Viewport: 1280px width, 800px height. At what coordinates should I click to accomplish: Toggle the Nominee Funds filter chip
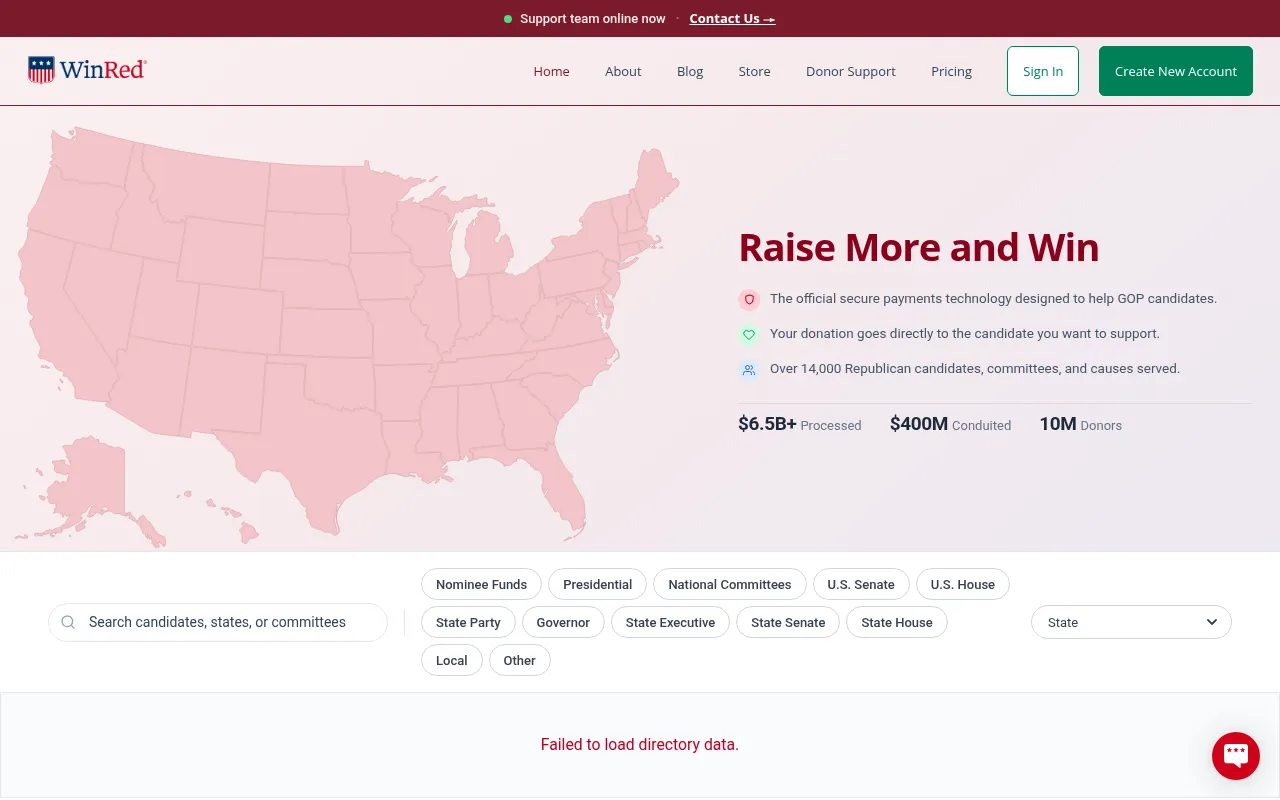(481, 584)
